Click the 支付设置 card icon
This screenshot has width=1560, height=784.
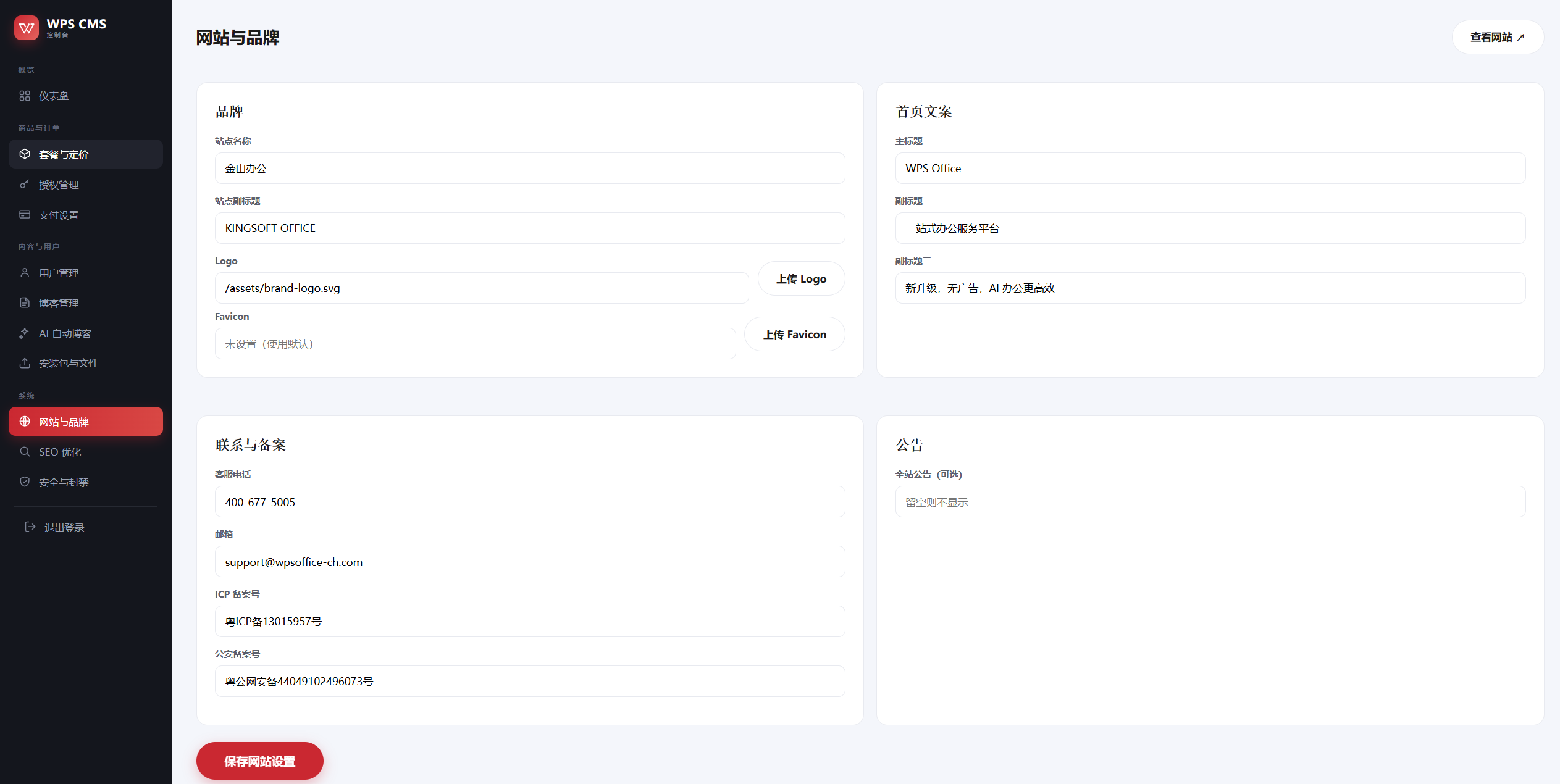pyautogui.click(x=25, y=214)
